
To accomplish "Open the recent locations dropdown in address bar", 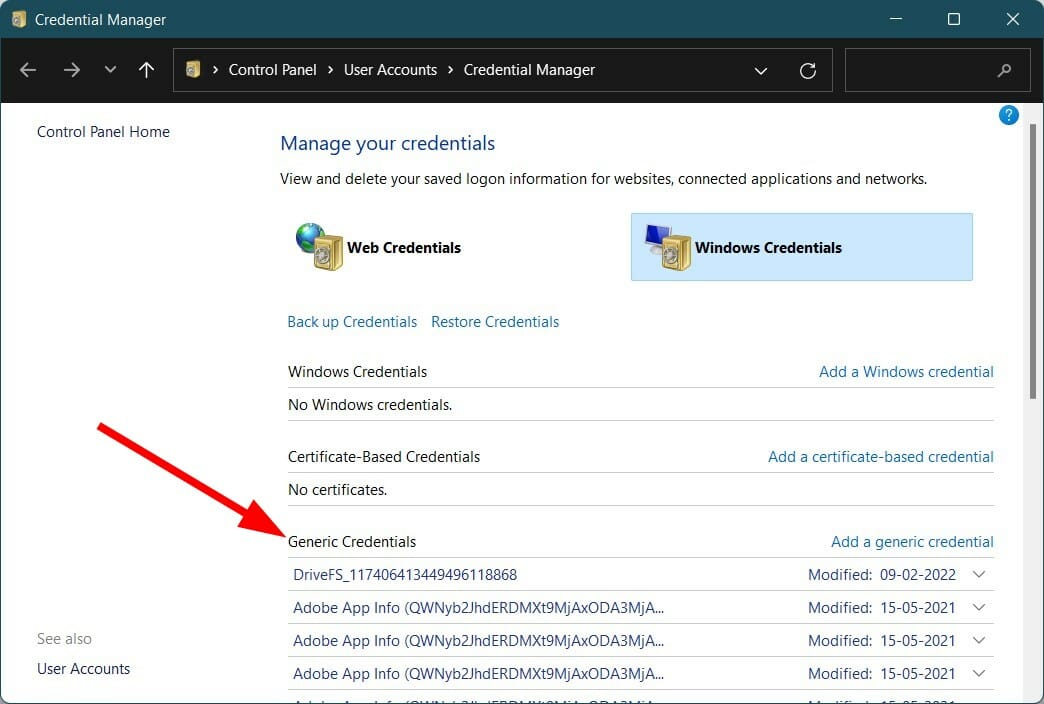I will tap(761, 70).
